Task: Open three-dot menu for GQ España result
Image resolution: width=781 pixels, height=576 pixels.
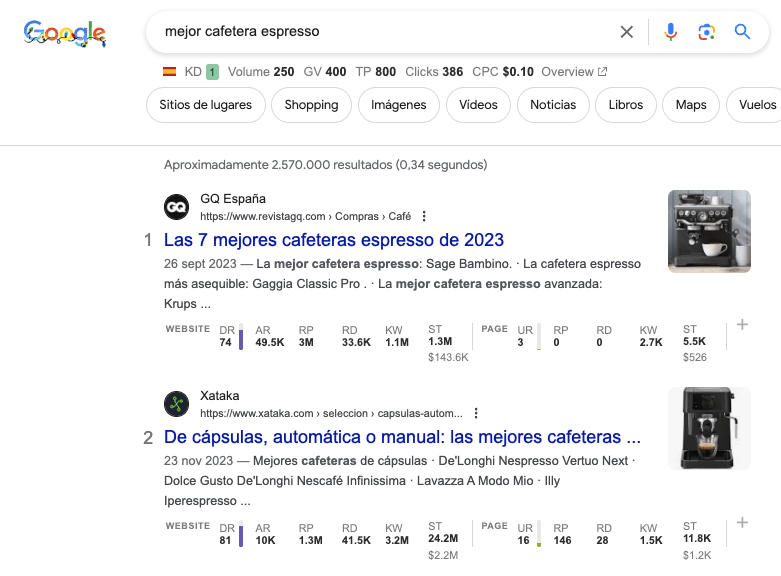Action: click(424, 216)
